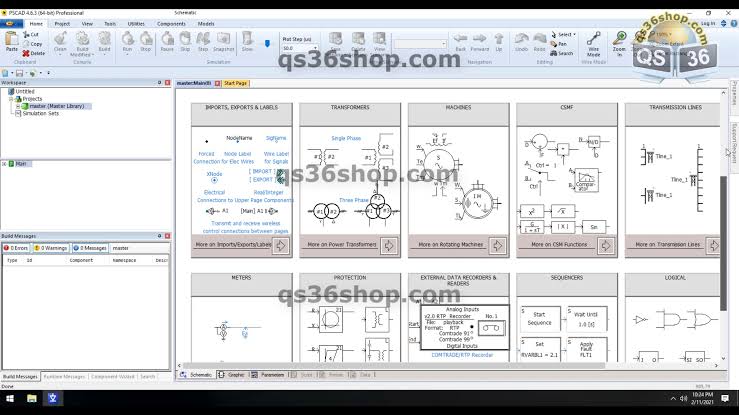
Task: Click the Snapshot icon
Action: (x=223, y=39)
